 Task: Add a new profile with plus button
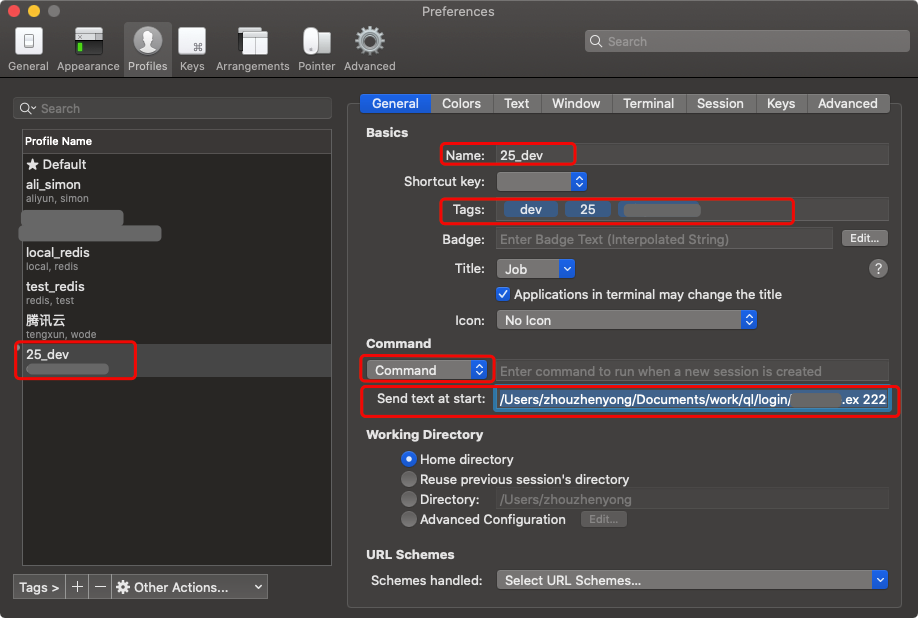tap(77, 586)
